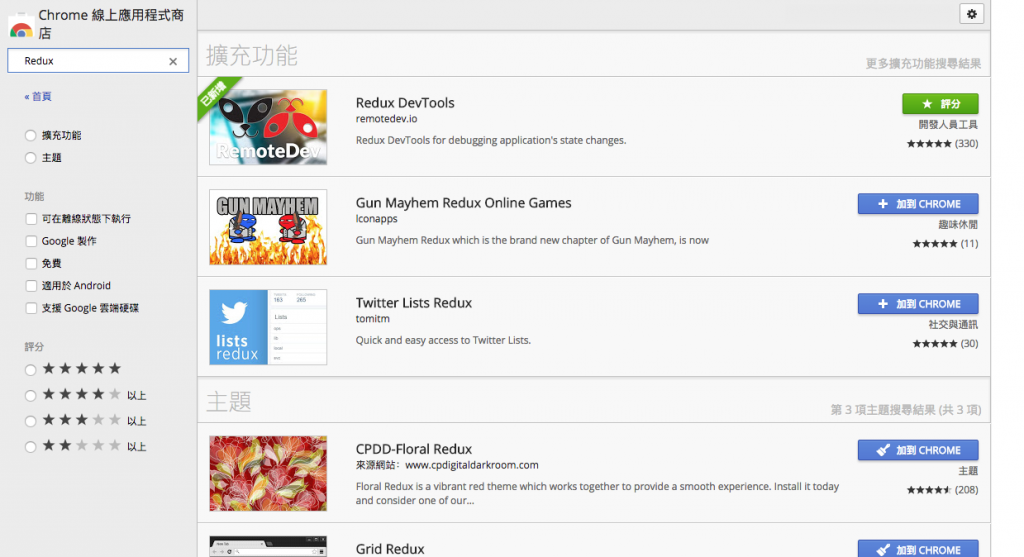This screenshot has width=1024, height=557.
Task: Go back via 首頁 link
Action: (38, 96)
